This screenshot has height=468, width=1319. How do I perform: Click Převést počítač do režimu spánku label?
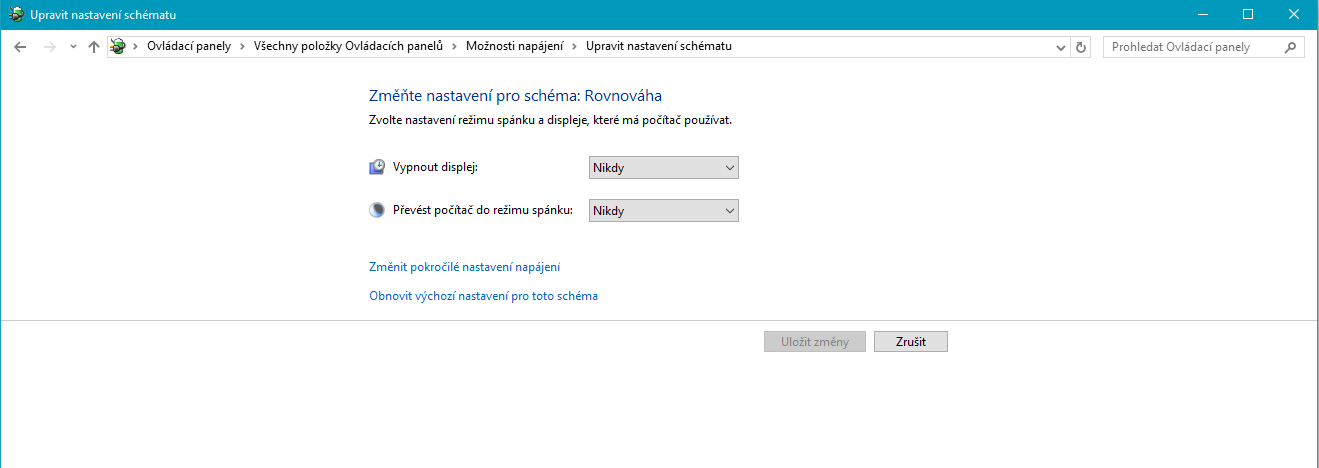coord(483,210)
